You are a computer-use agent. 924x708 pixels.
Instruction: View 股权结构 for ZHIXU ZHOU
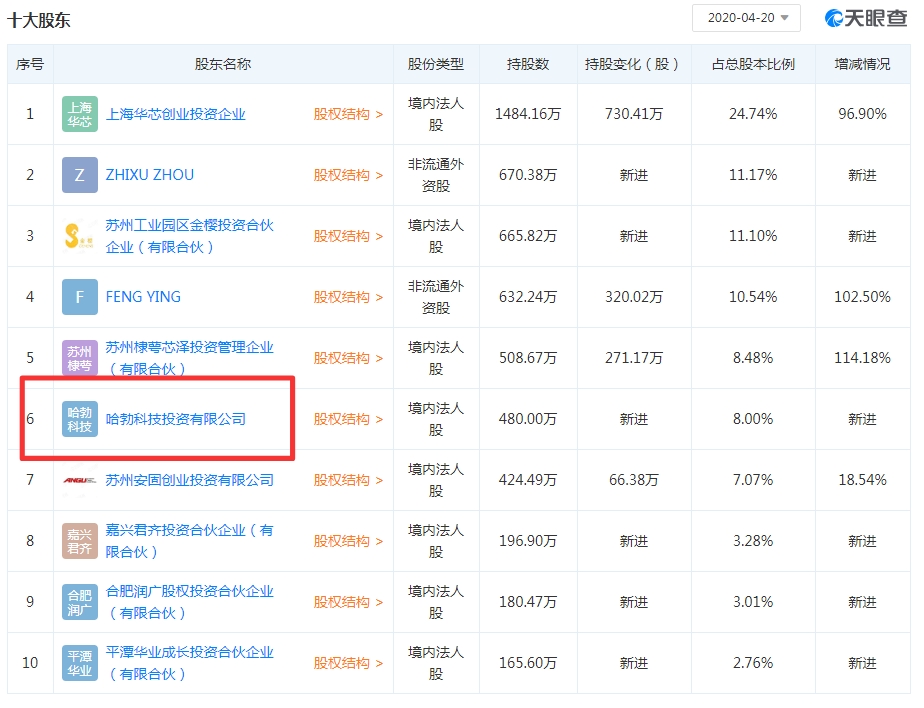[x=348, y=175]
